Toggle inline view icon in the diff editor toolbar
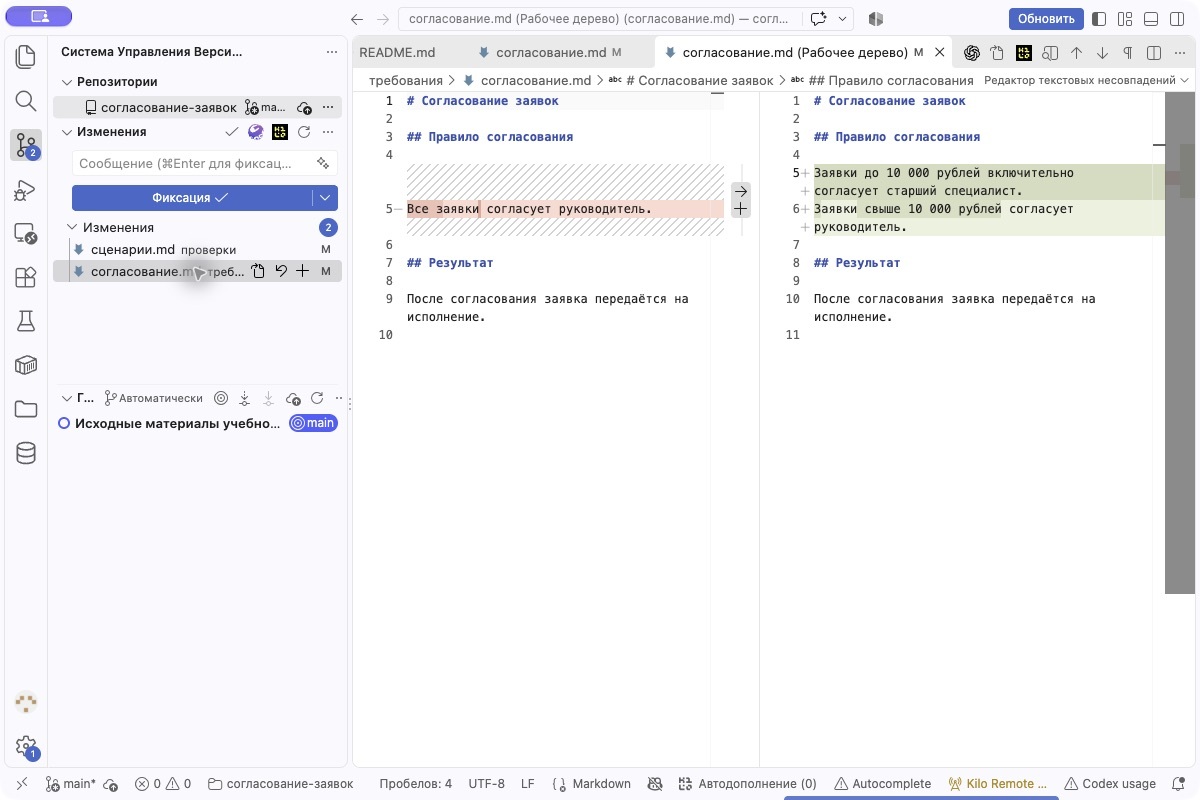1200x800 pixels. point(1154,53)
